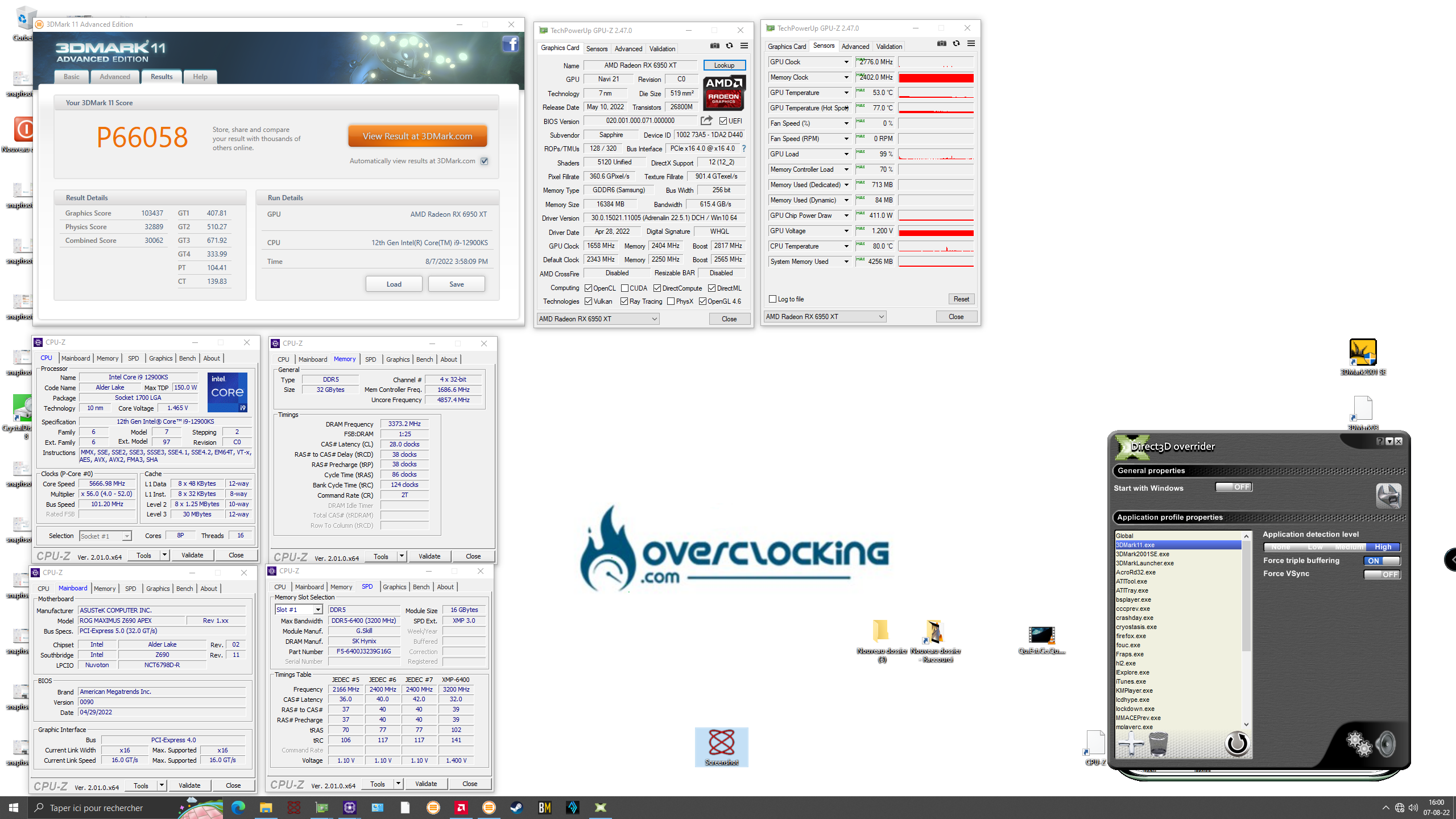Open Tools dropdown arrow in CPU-Z Memory window
The width and height of the screenshot is (1456, 819).
coord(402,556)
